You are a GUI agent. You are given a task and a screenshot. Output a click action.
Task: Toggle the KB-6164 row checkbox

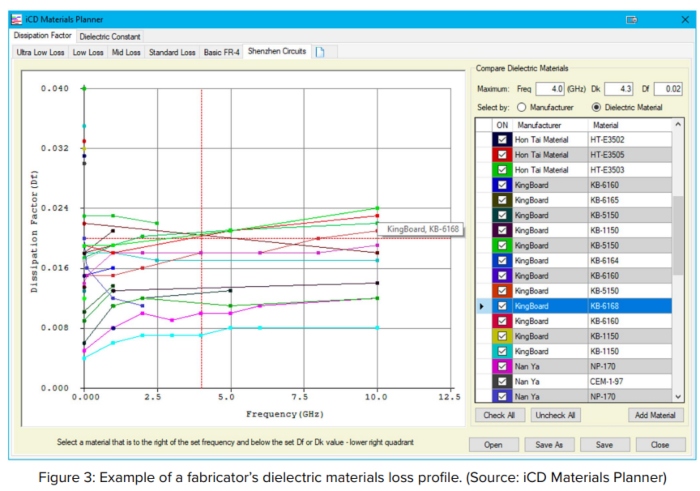[502, 261]
